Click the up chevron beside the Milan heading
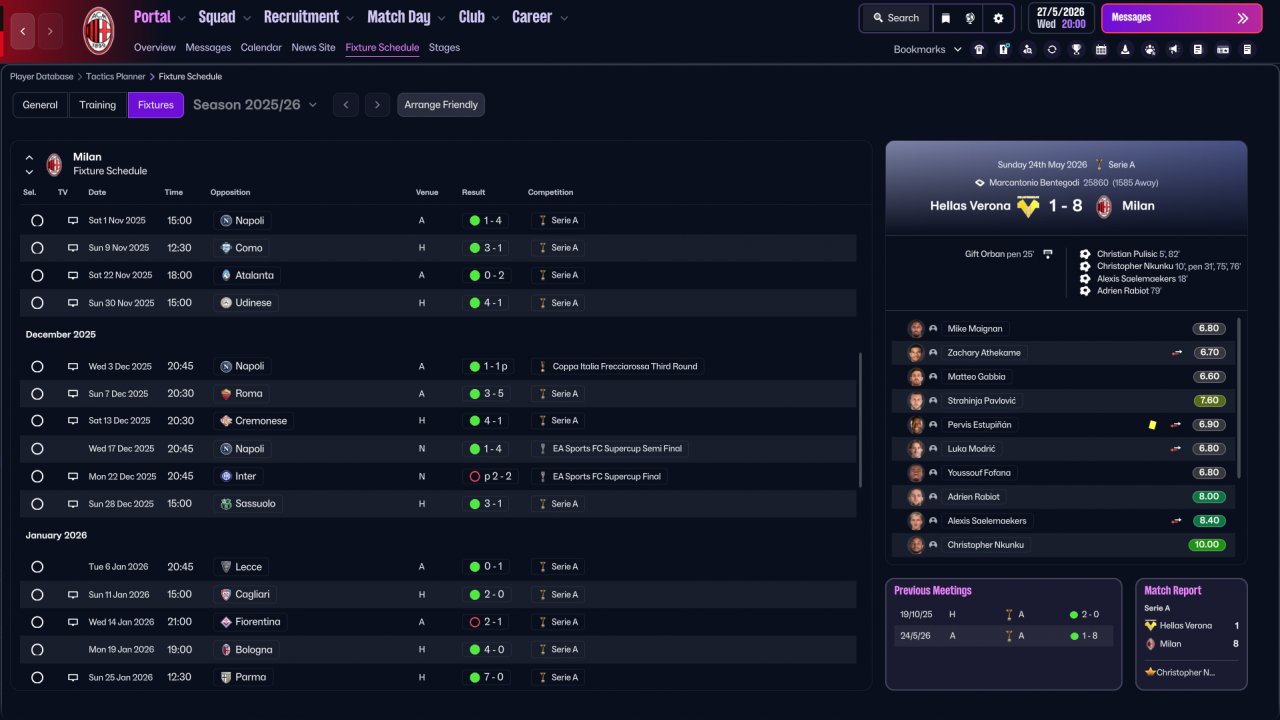Image resolution: width=1280 pixels, height=720 pixels. tap(29, 157)
